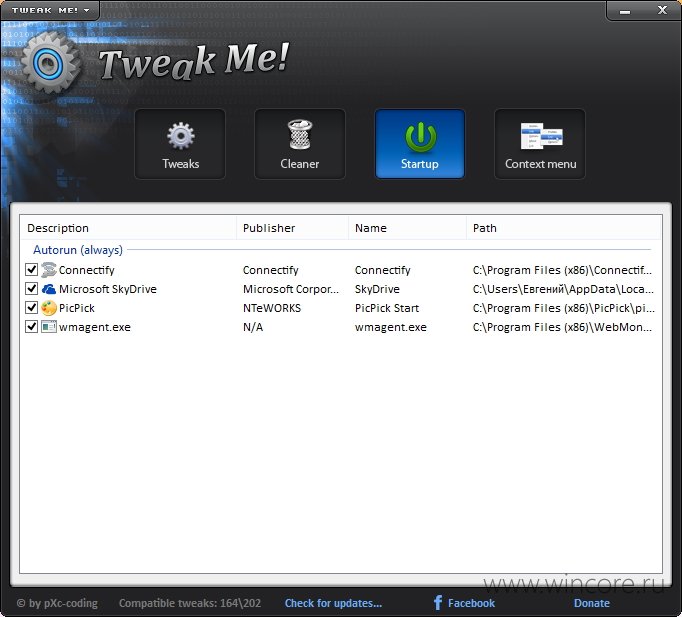The image size is (682, 617).
Task: Minimize the Tweak Me! window
Action: click(x=625, y=11)
